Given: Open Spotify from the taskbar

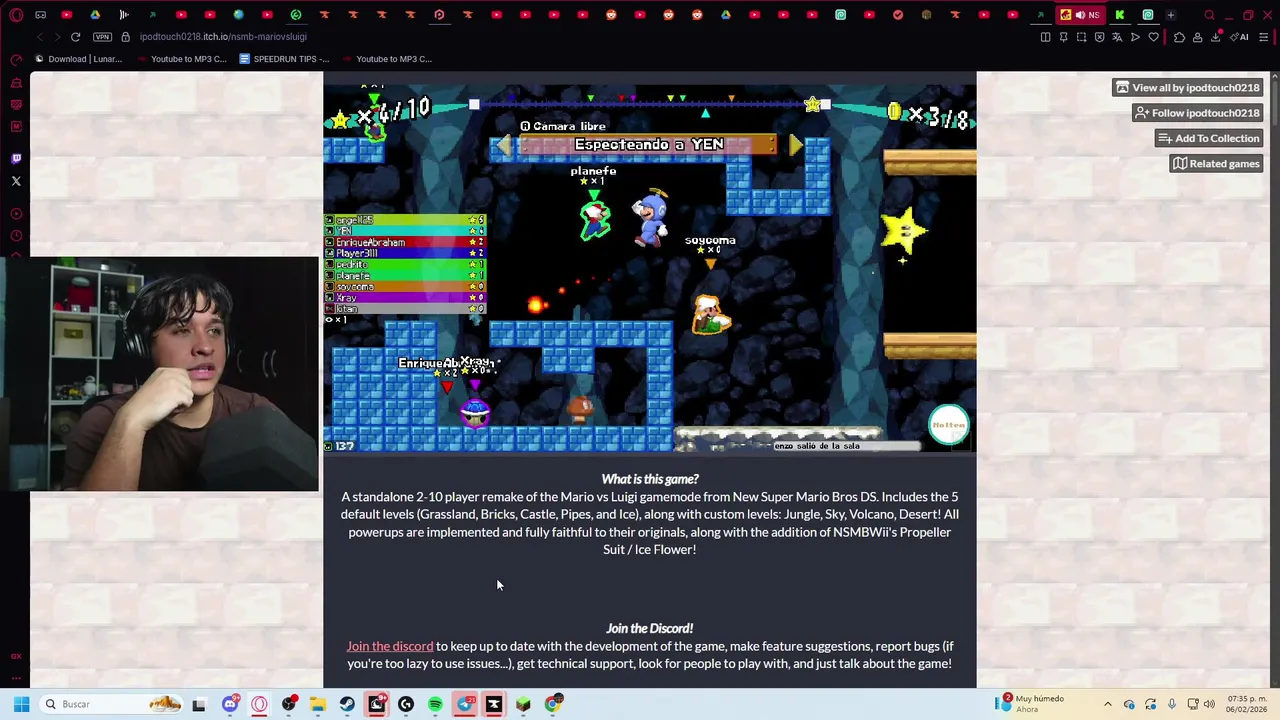Looking at the screenshot, I should [435, 704].
